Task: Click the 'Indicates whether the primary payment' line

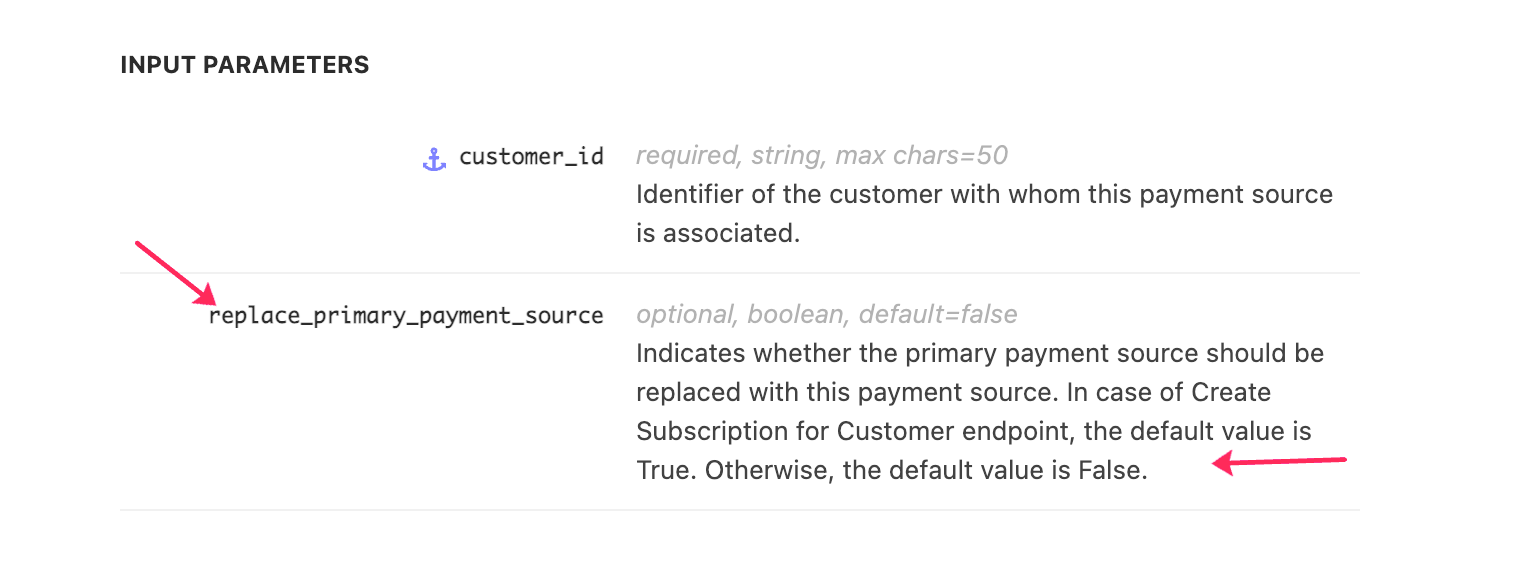Action: click(x=980, y=354)
